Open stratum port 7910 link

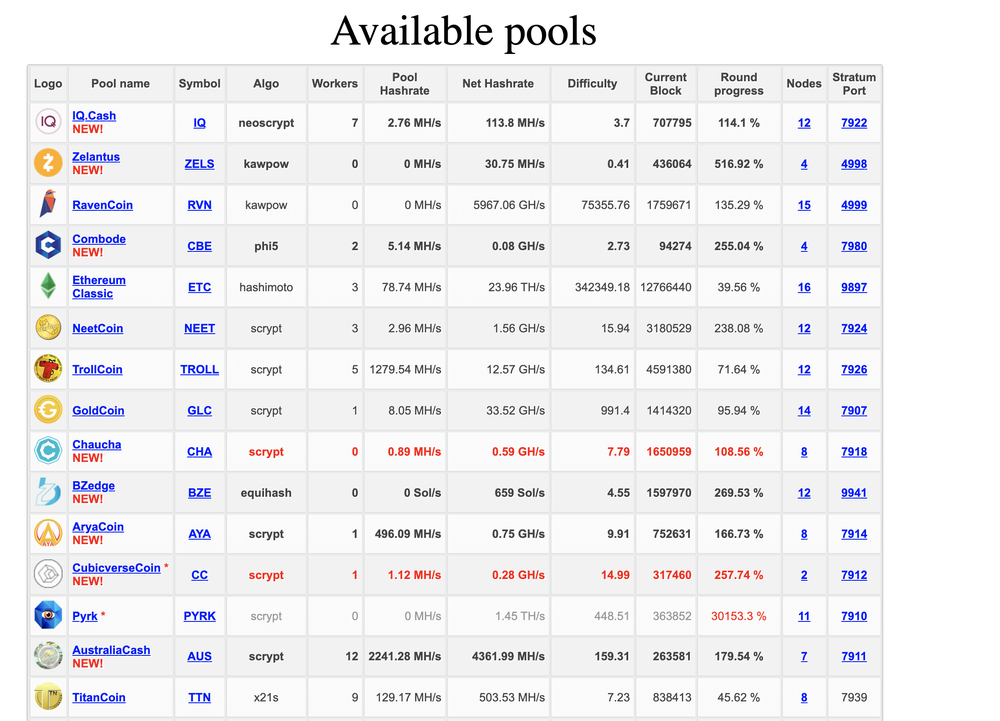[854, 616]
